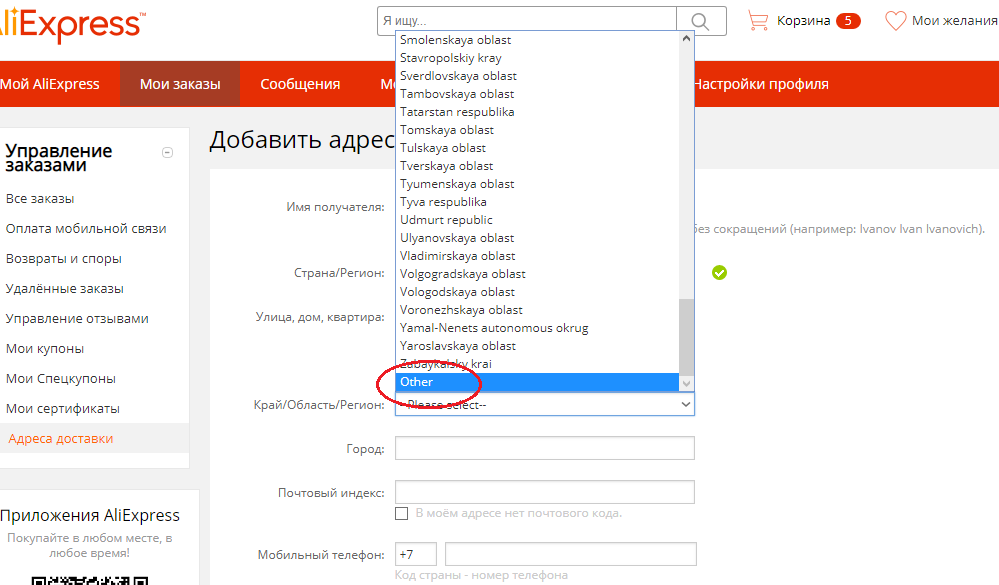Tick the no postal code checkbox
Screen dimensions: 999x585
pos(401,513)
